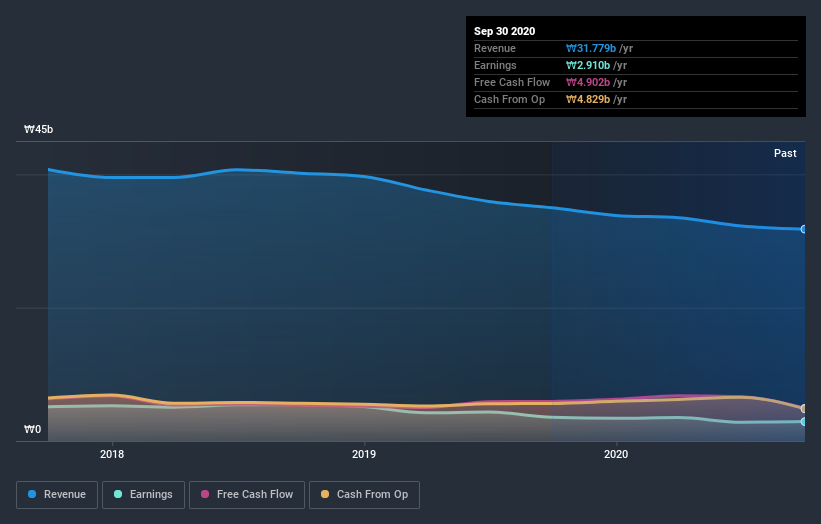This screenshot has width=821, height=524.
Task: Click the Past label
Action: point(785,153)
